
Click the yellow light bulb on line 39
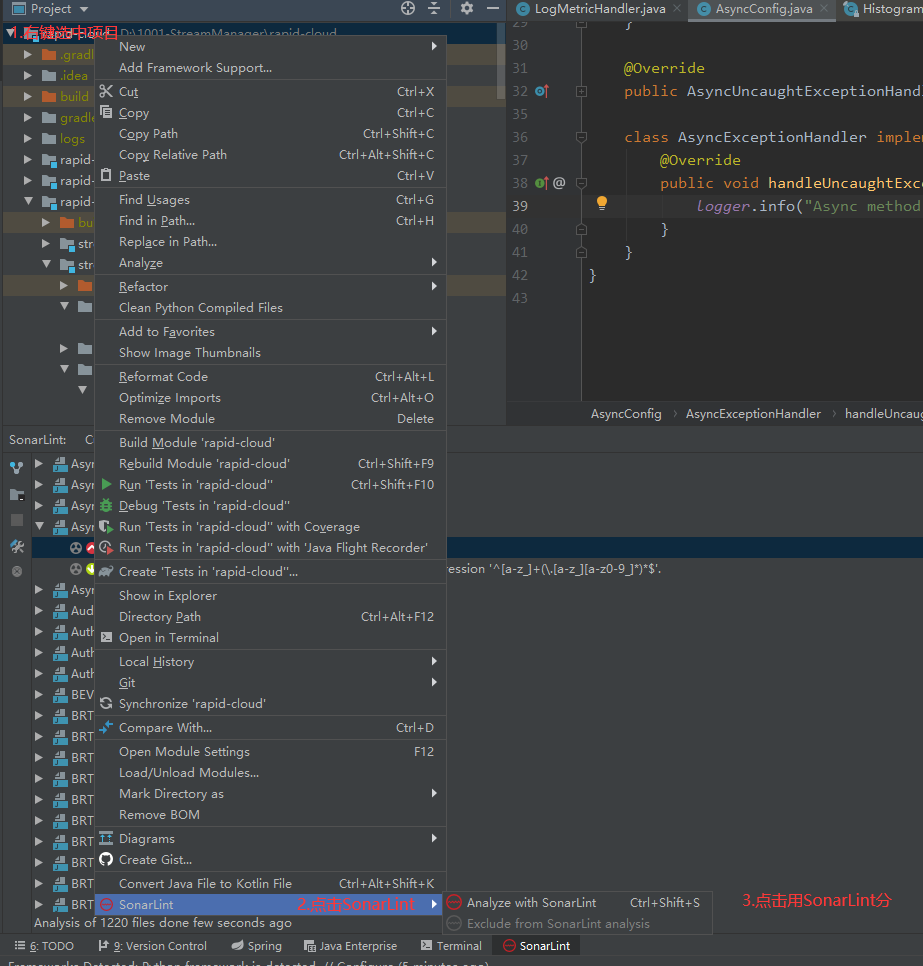[601, 203]
